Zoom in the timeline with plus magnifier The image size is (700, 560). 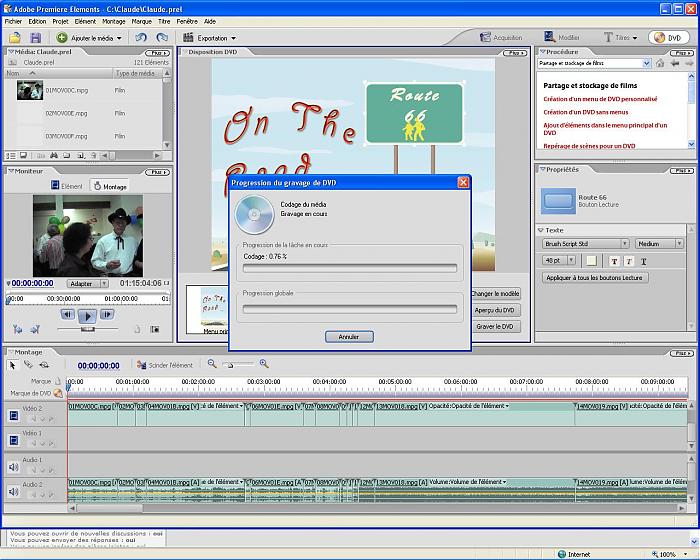click(264, 364)
